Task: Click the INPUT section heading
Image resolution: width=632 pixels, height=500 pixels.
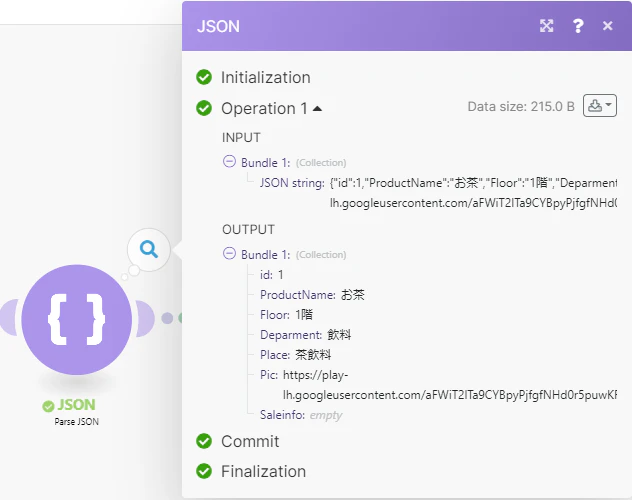Action: tap(241, 138)
